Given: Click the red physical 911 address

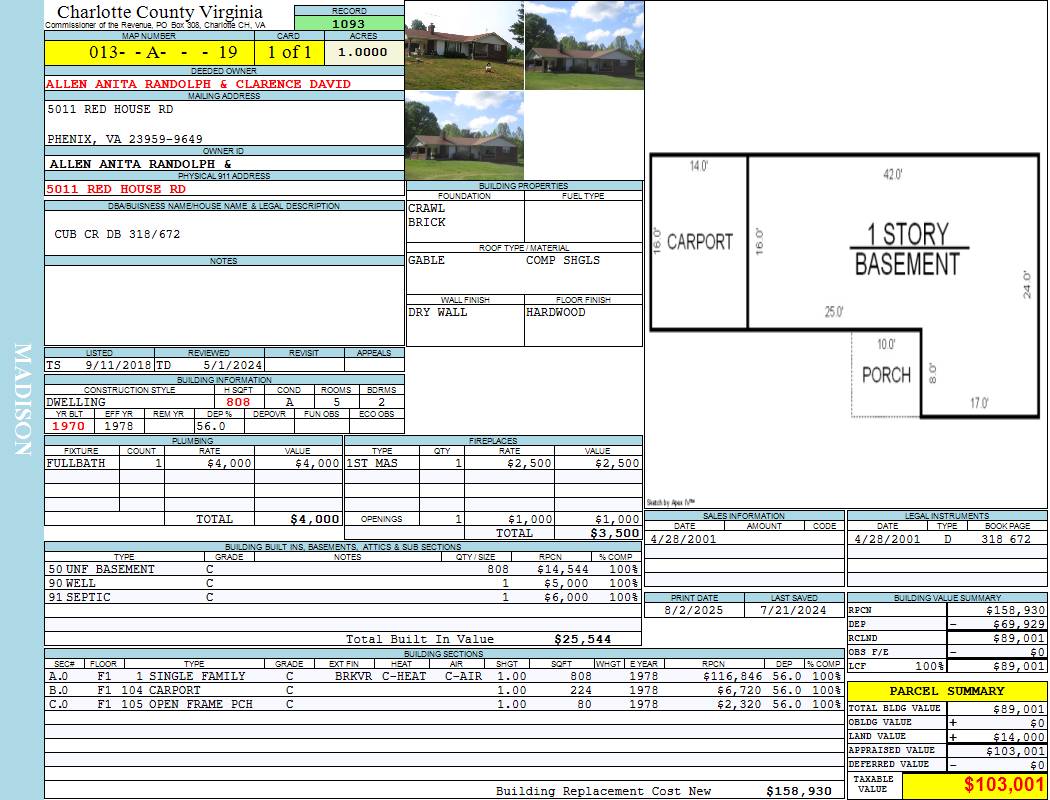Looking at the screenshot, I should pyautogui.click(x=116, y=189).
